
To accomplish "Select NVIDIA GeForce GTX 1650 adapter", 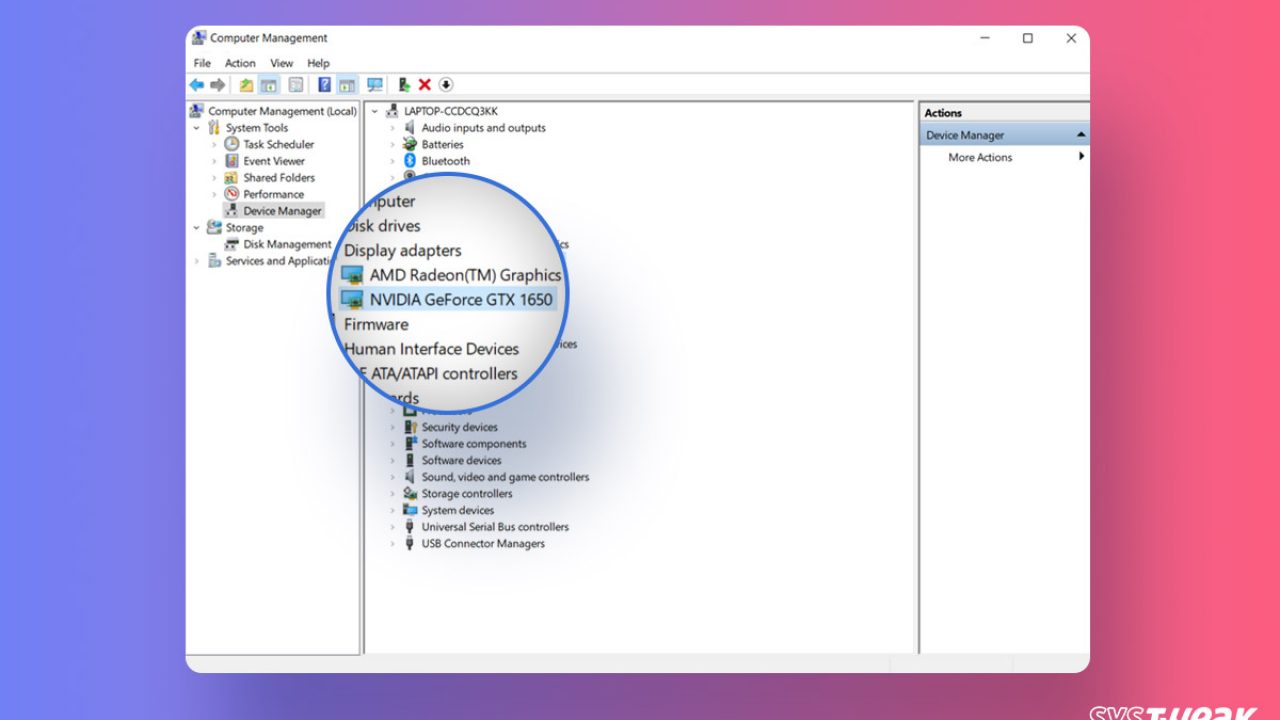I will [x=460, y=299].
